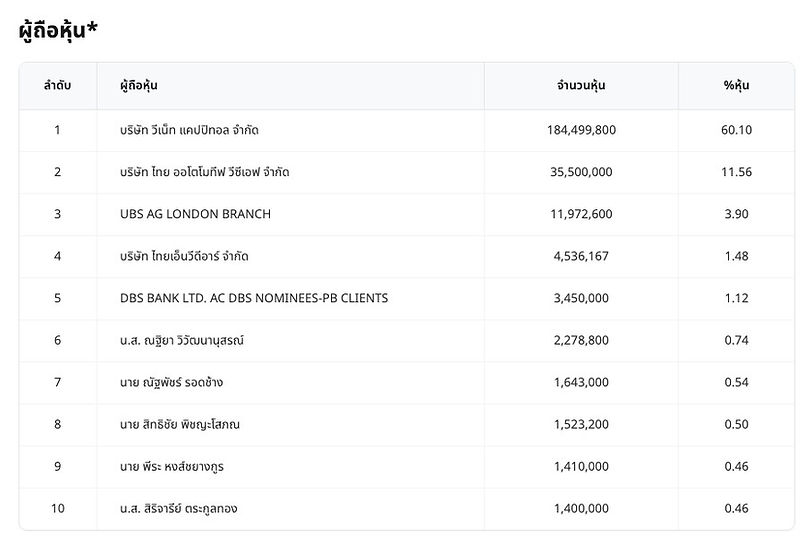Select shareholder น.ส. ณฐิยา วิวัฒนานุสรณ์
The height and width of the screenshot is (552, 812).
pos(182,340)
